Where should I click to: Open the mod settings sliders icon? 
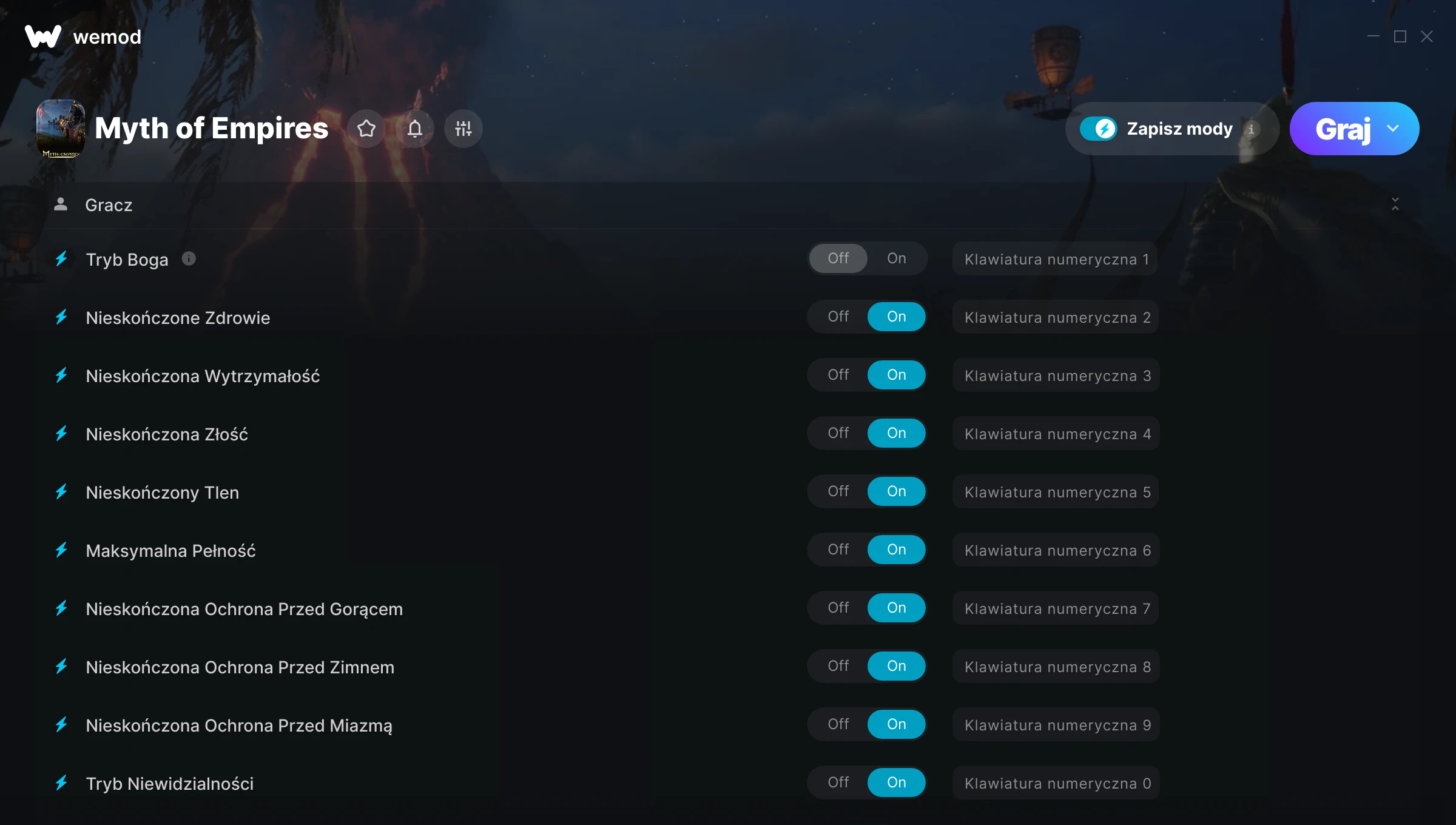(463, 129)
